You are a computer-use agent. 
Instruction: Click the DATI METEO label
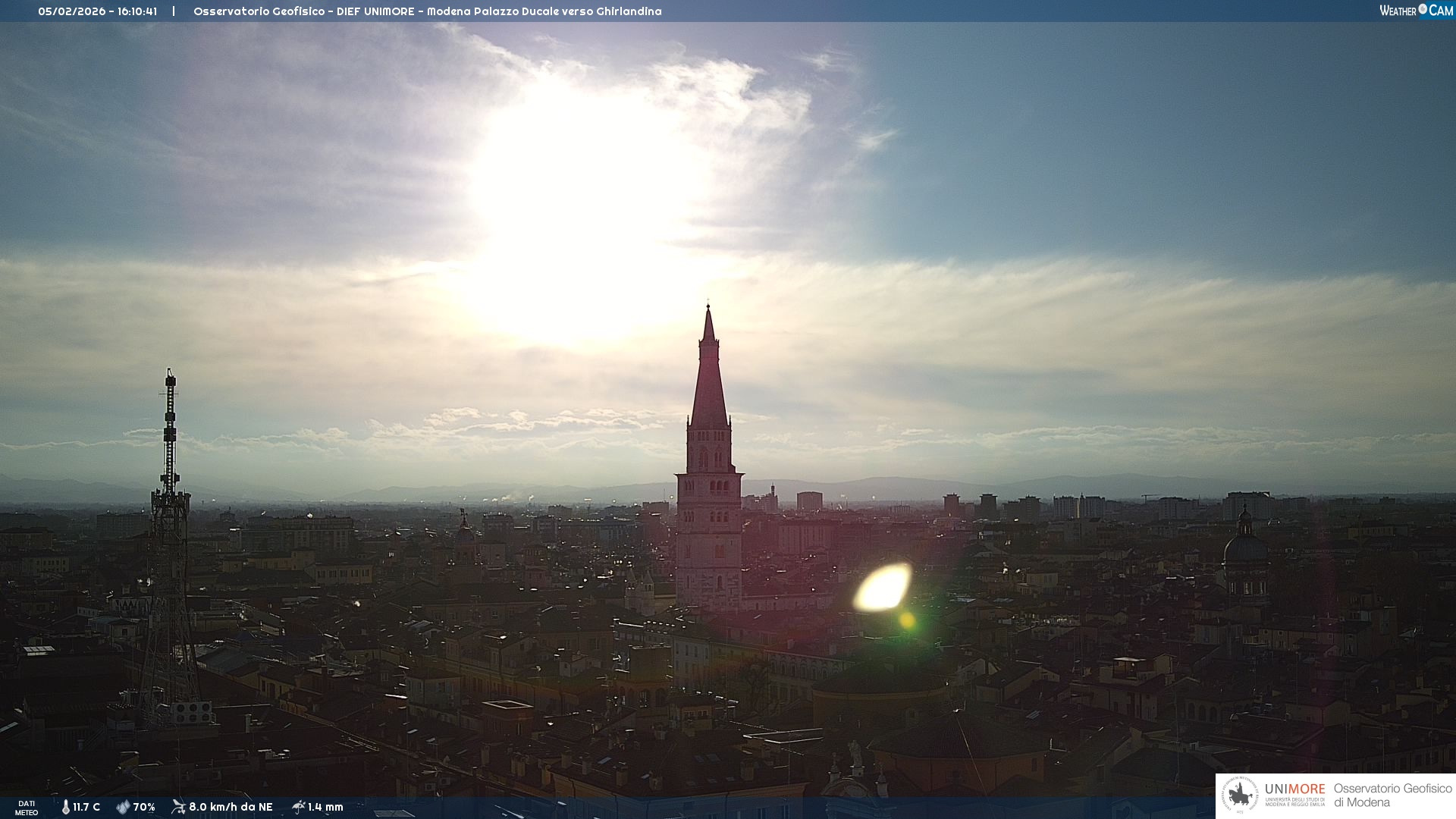tap(27, 808)
